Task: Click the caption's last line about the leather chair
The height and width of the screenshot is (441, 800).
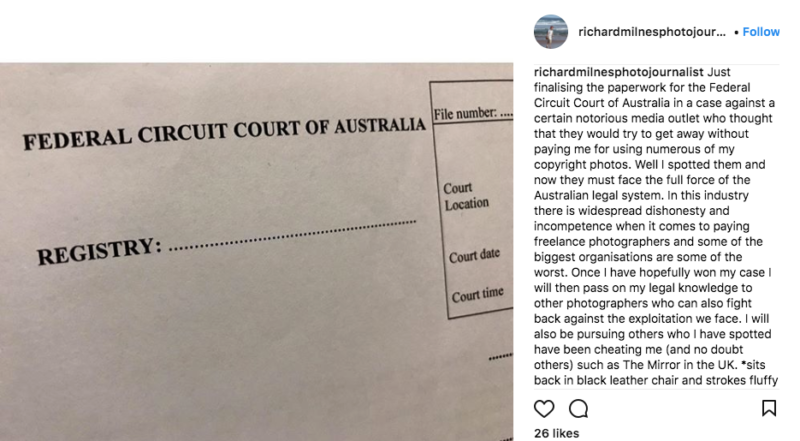Action: point(656,380)
